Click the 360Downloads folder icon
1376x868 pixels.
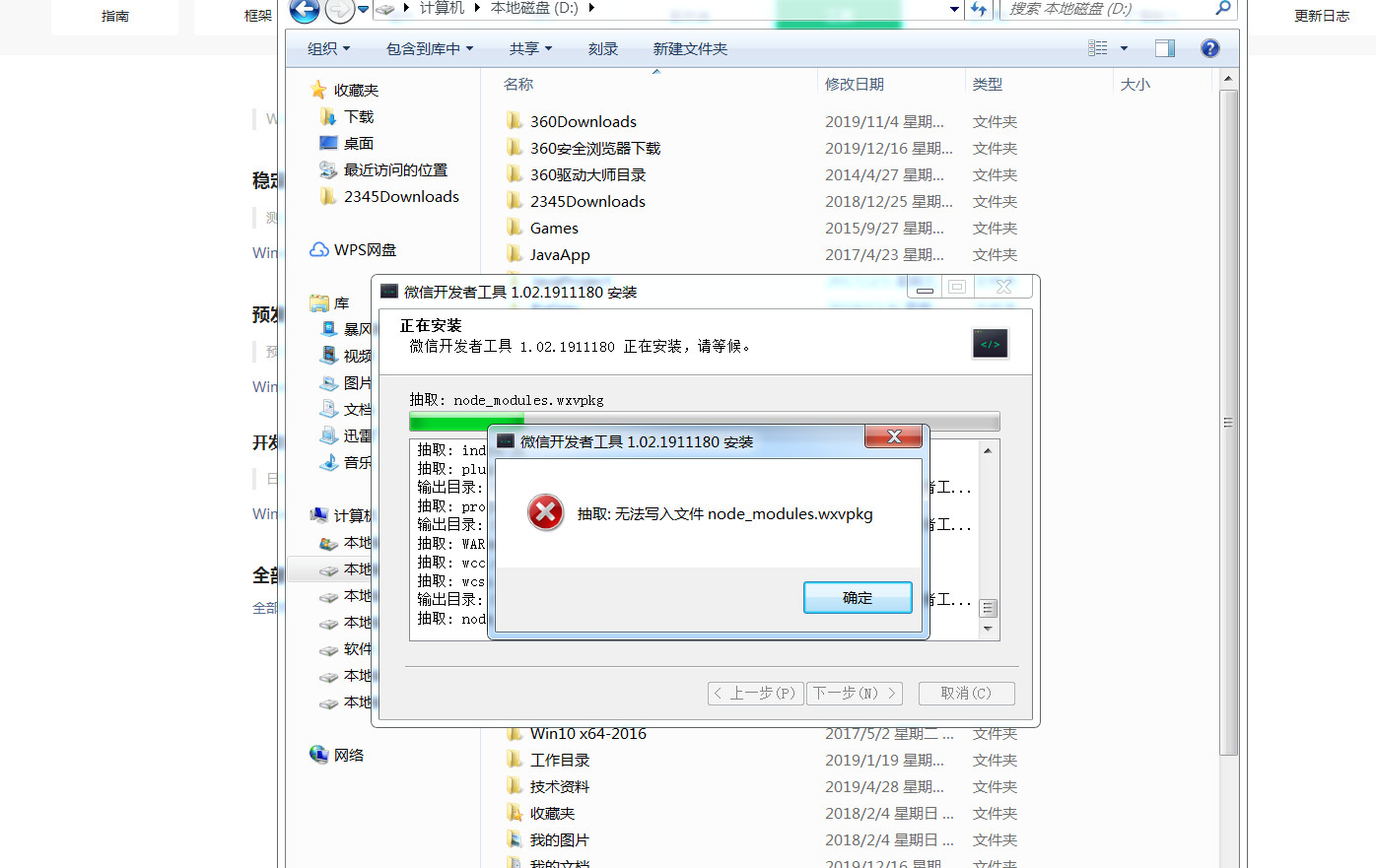pos(514,120)
